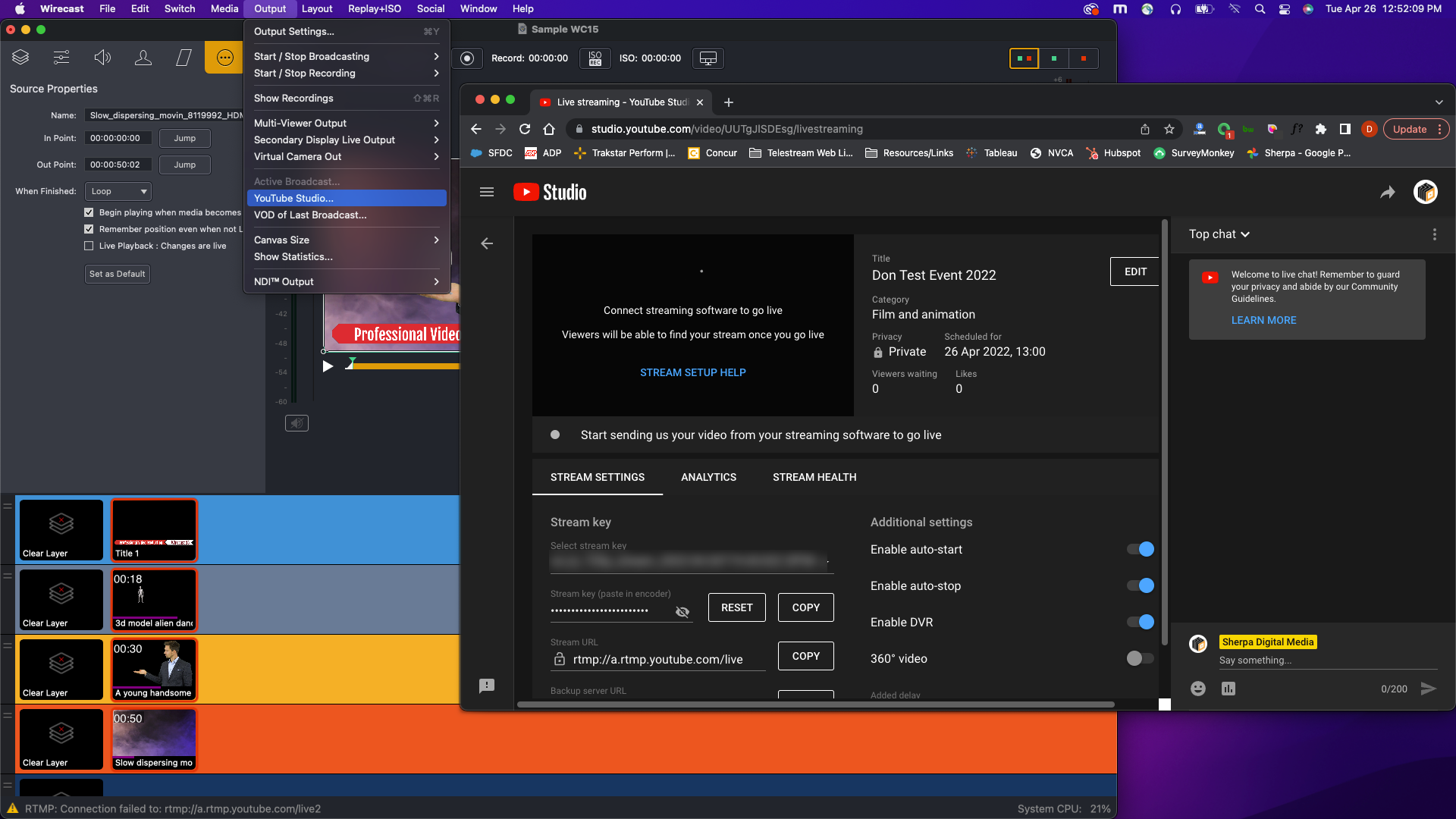1456x819 pixels.
Task: Expand Top chat dropdown
Action: [1219, 234]
